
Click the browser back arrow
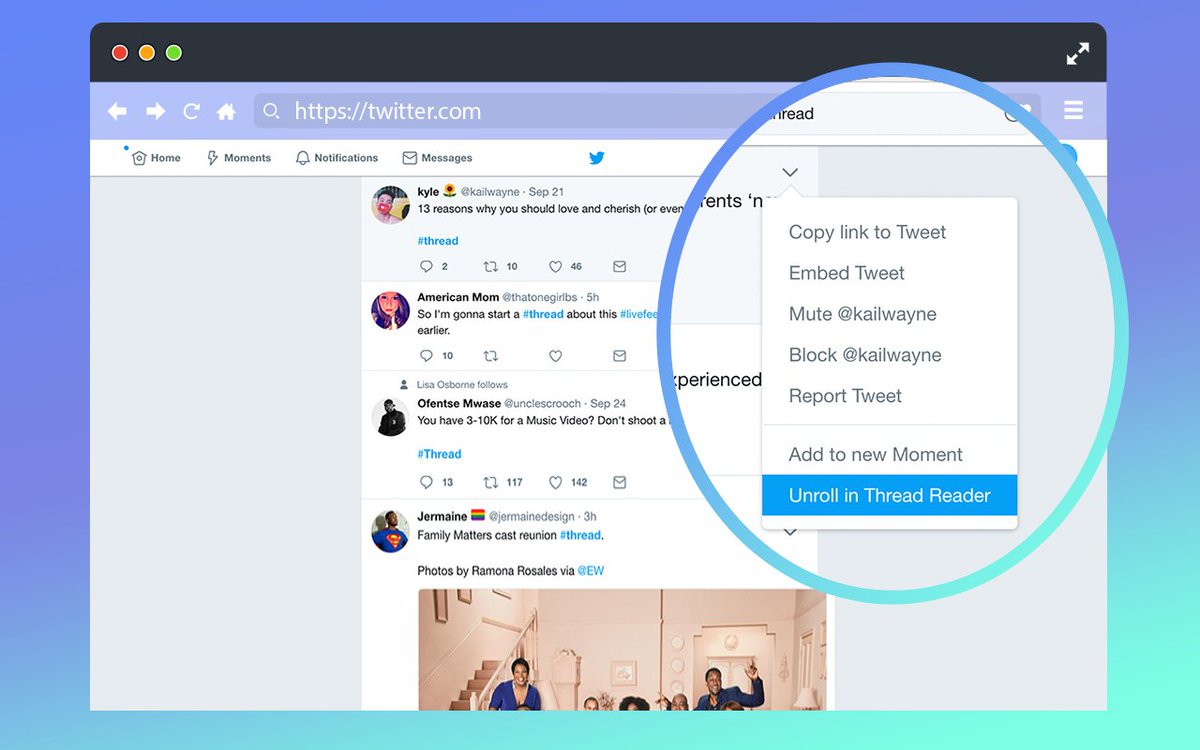pyautogui.click(x=117, y=111)
